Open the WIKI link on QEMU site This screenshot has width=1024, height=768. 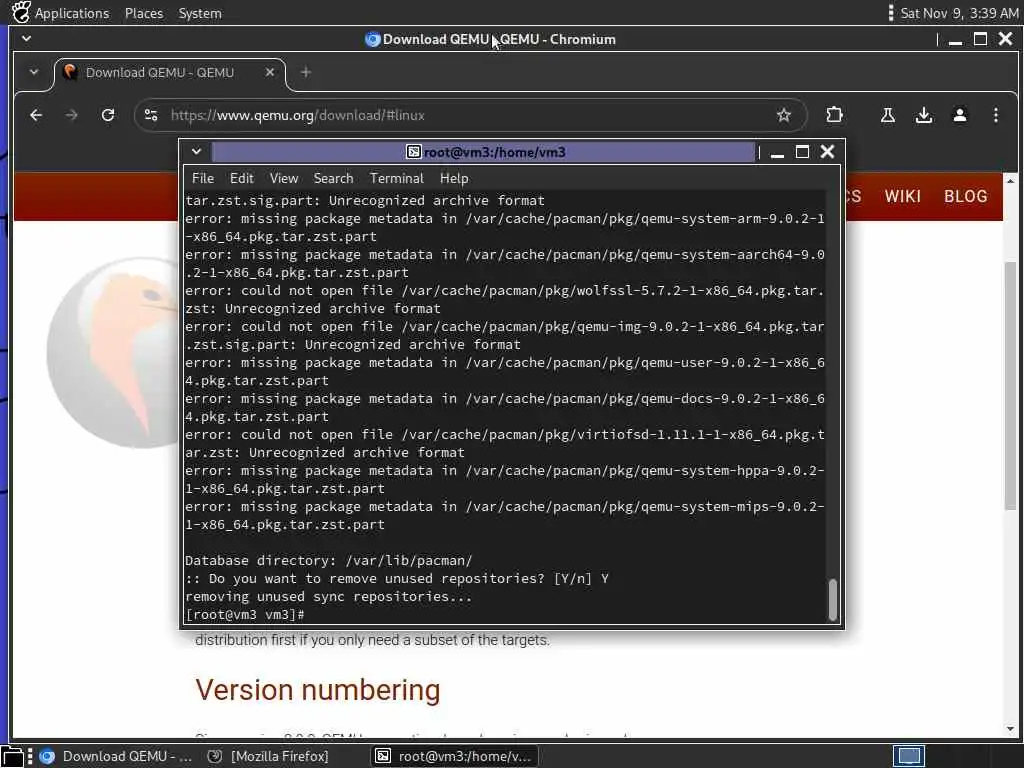pos(903,197)
